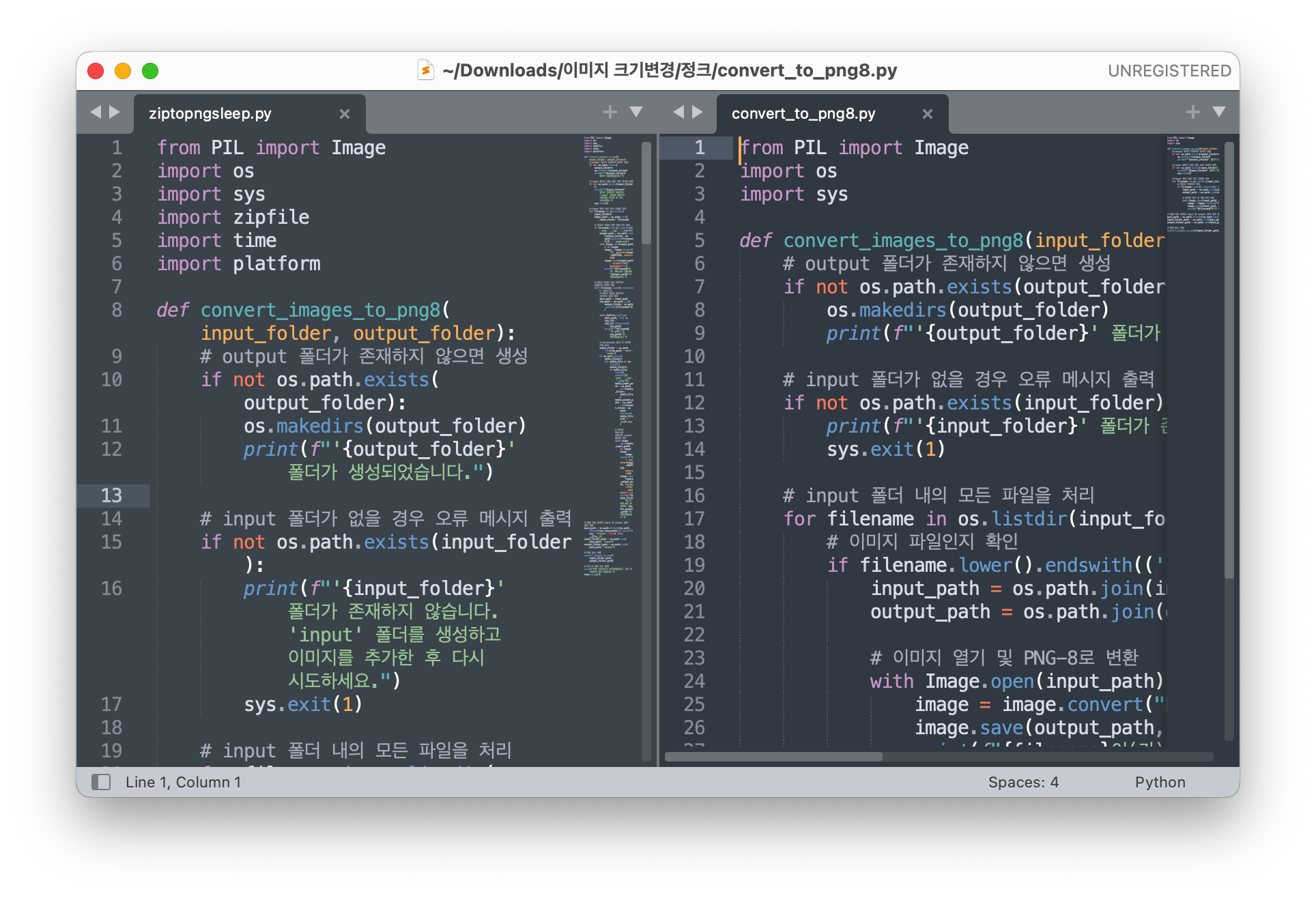This screenshot has width=1316, height=898.
Task: Click the file icon in title bar
Action: point(425,70)
